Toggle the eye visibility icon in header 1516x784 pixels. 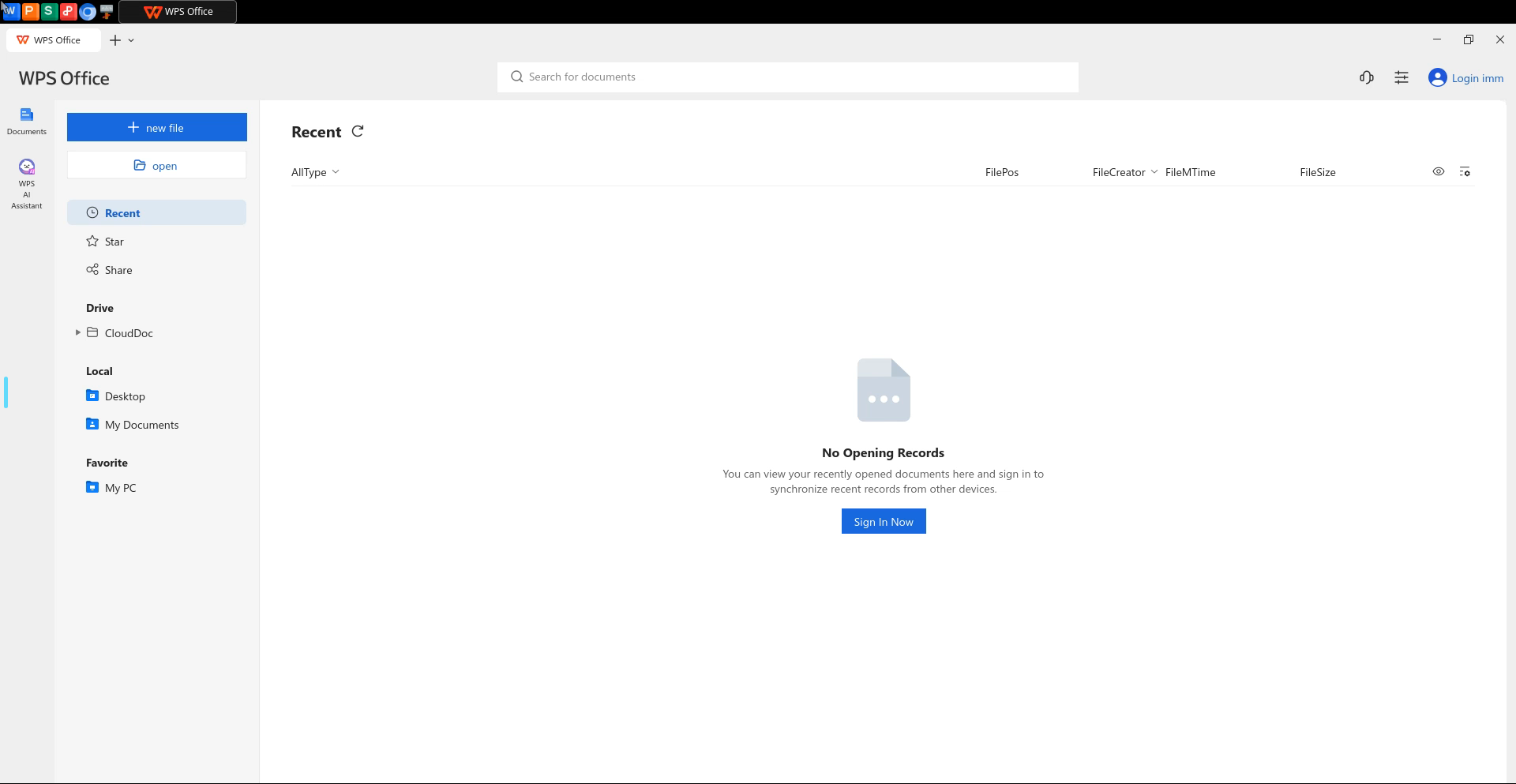pos(1439,171)
